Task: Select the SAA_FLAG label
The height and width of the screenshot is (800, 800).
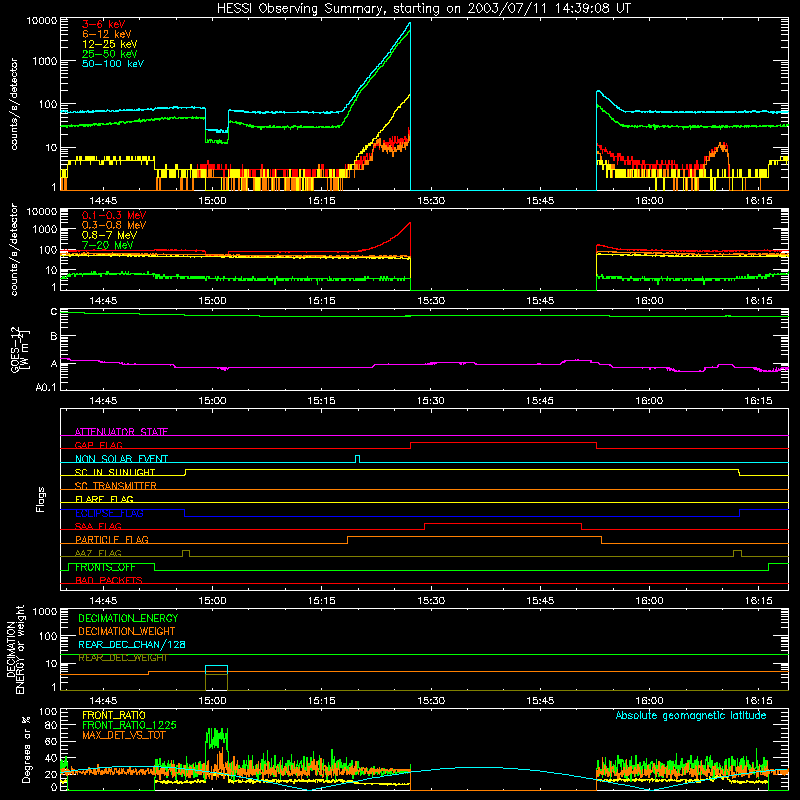Action: (x=98, y=526)
